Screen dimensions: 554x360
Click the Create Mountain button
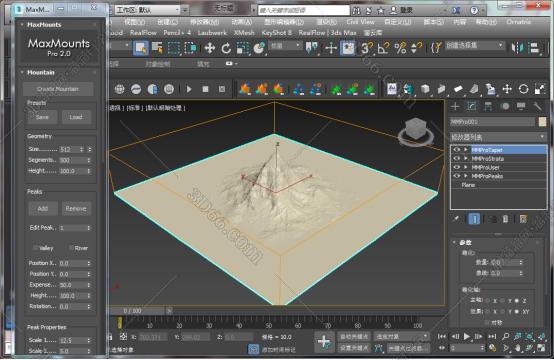coord(58,89)
